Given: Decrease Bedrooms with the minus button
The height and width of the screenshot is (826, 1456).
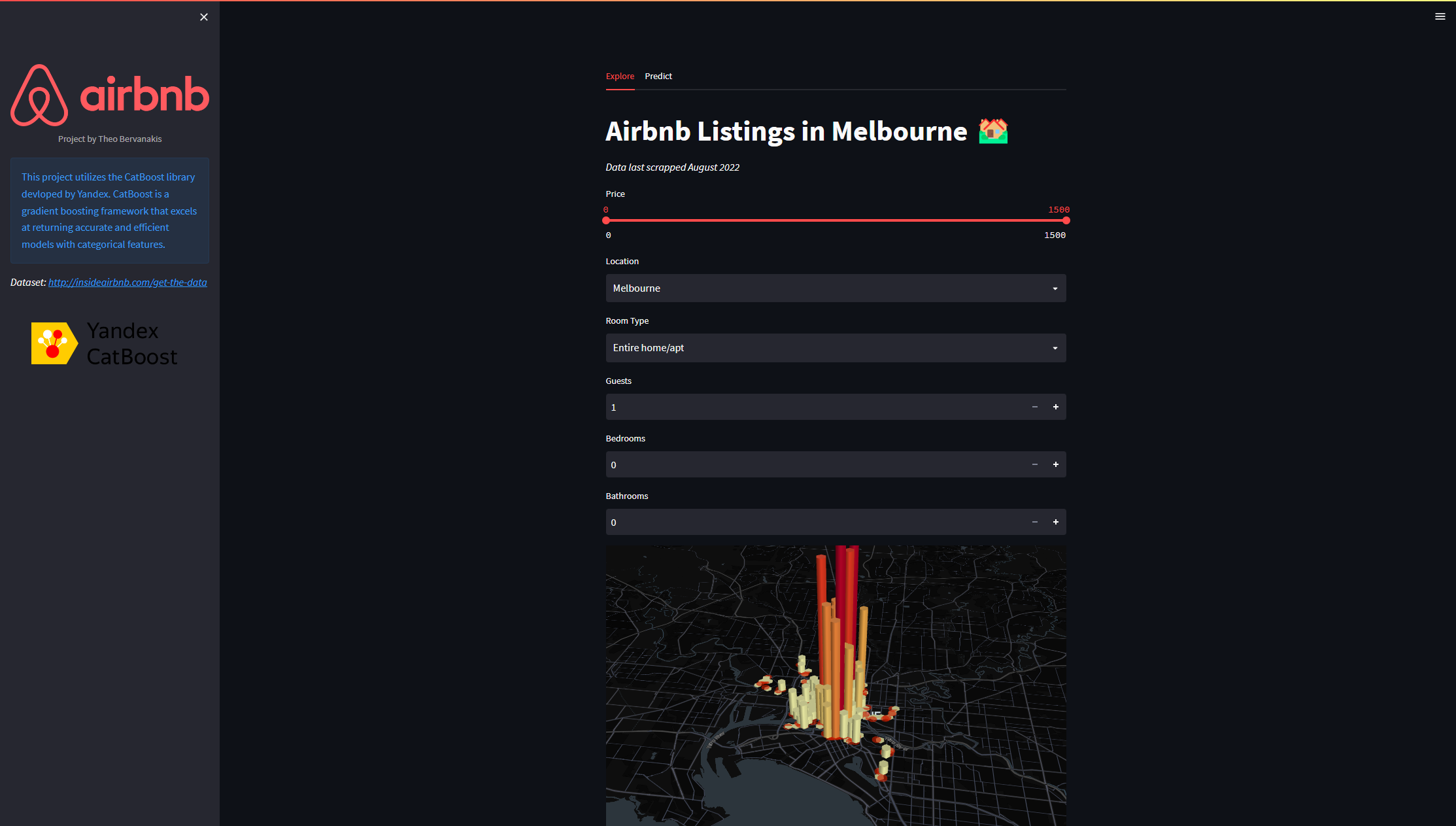Looking at the screenshot, I should 1034,464.
